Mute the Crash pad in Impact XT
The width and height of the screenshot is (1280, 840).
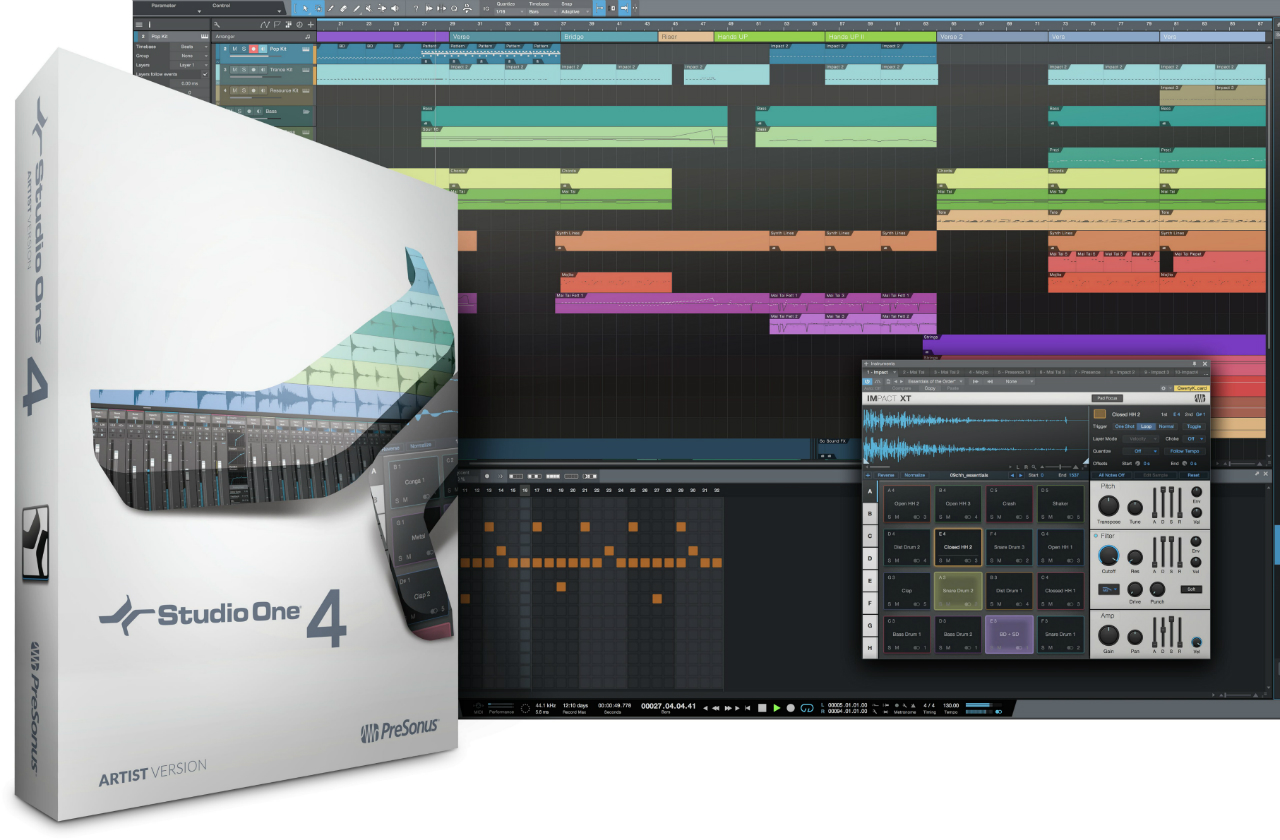pos(999,517)
